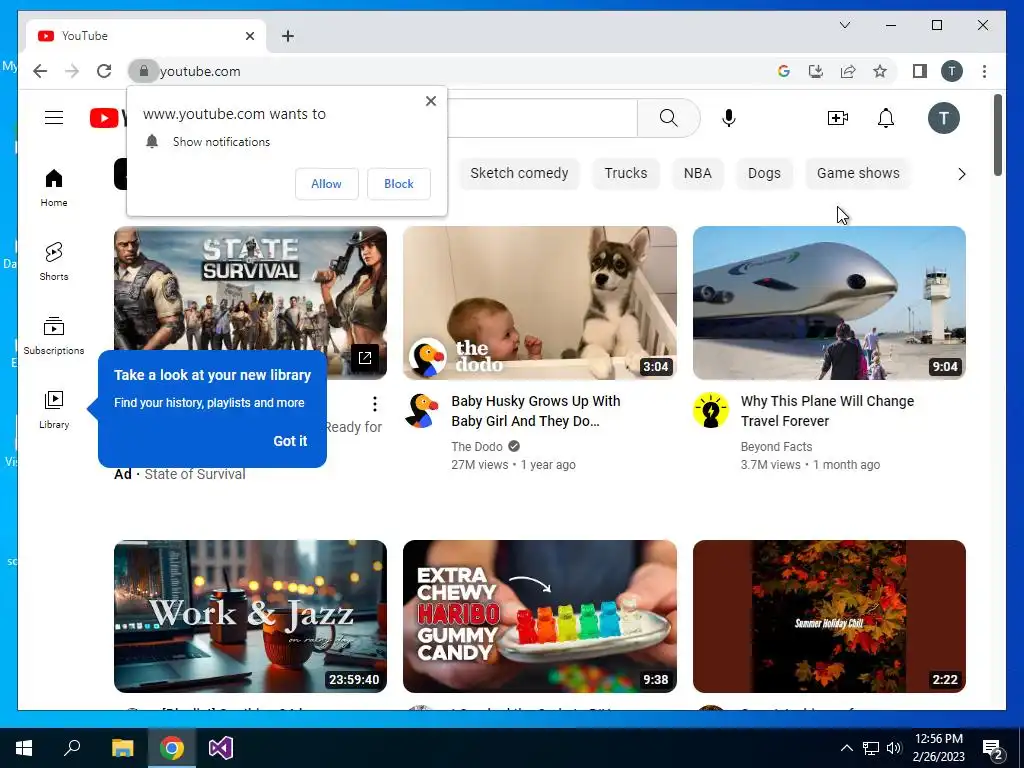Screen dimensions: 1024x768
Task: Click the search magnifier button
Action: (x=668, y=118)
